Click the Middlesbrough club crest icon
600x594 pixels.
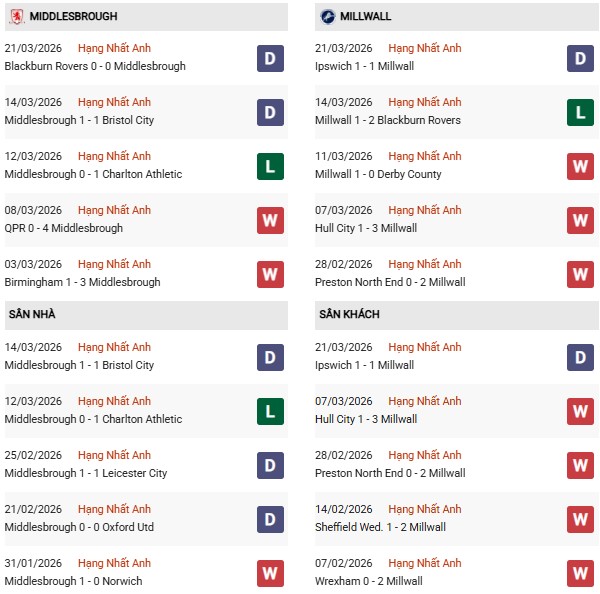(x=17, y=16)
